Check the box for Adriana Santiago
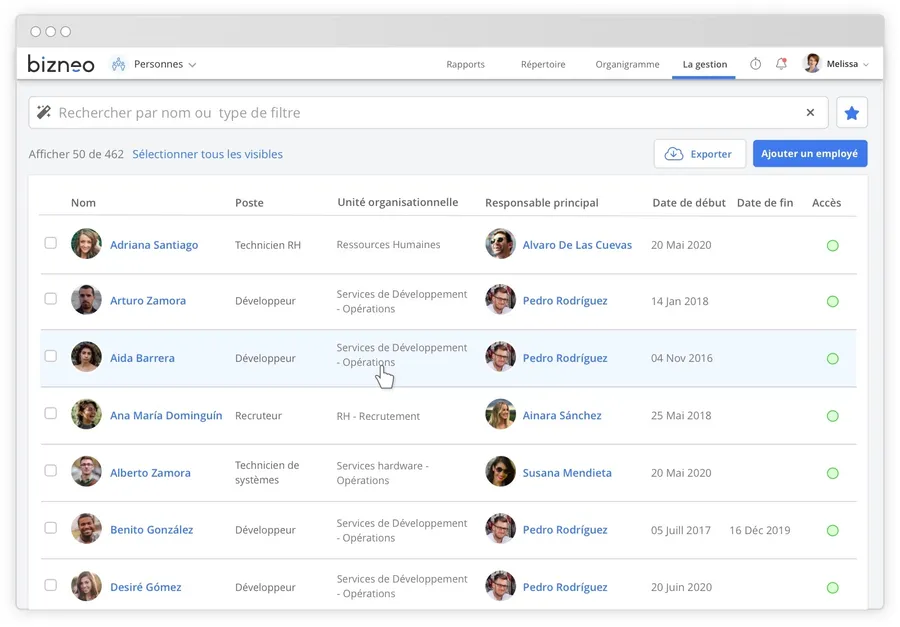The height and width of the screenshot is (627, 900). pyautogui.click(x=51, y=243)
